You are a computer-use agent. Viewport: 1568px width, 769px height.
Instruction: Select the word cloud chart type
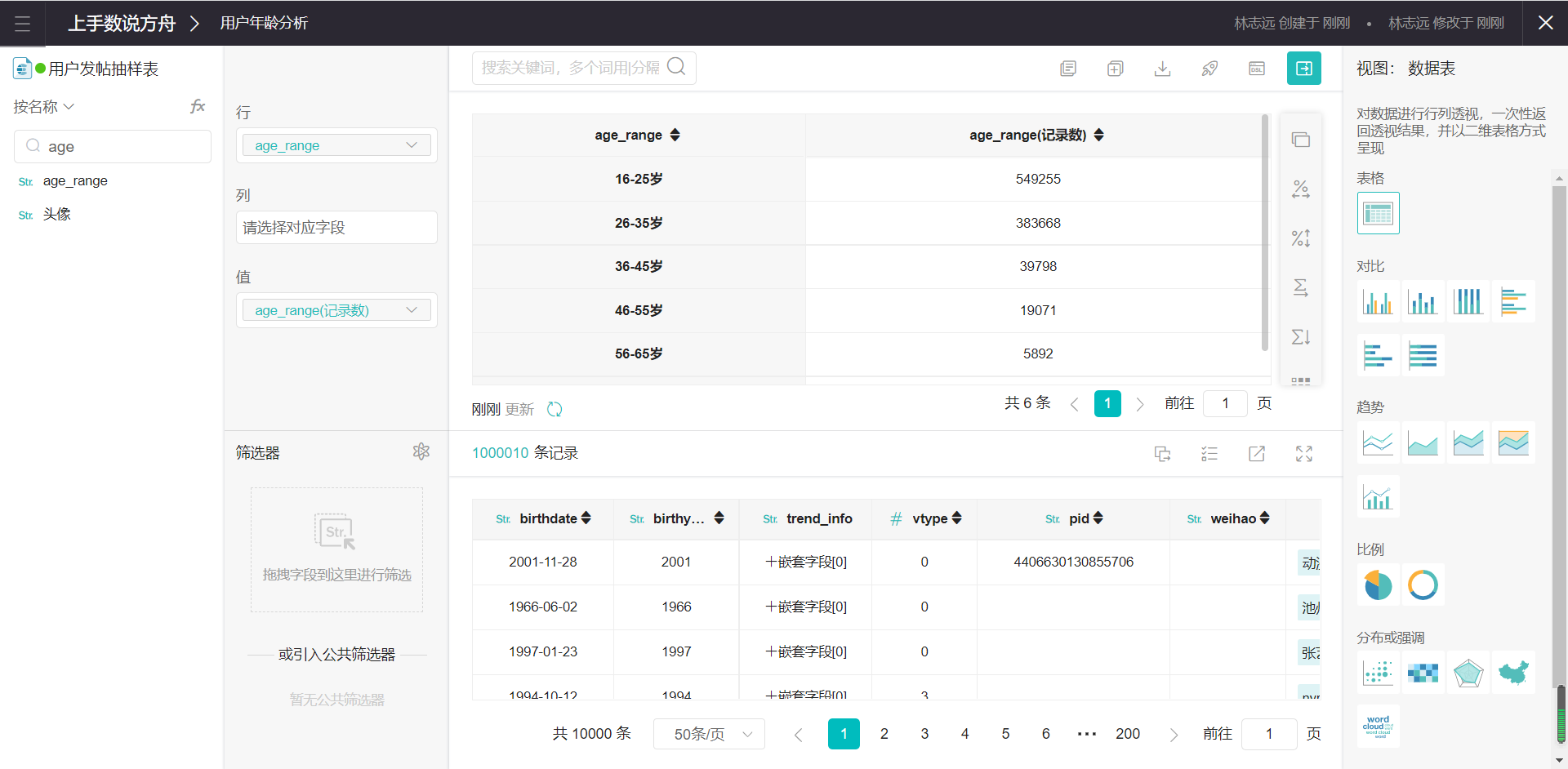(x=1379, y=726)
